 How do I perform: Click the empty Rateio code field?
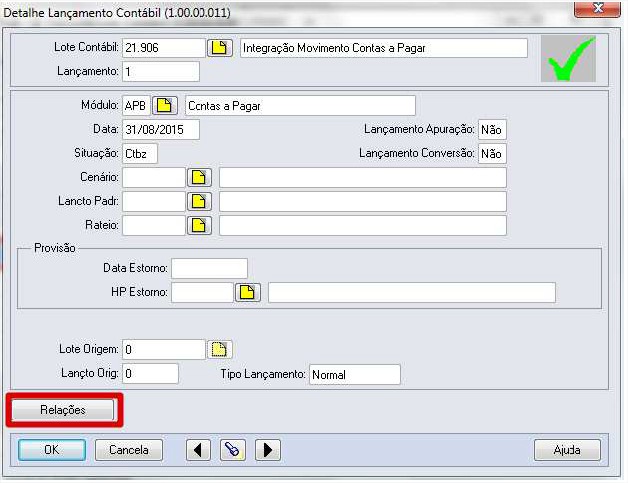(154, 225)
